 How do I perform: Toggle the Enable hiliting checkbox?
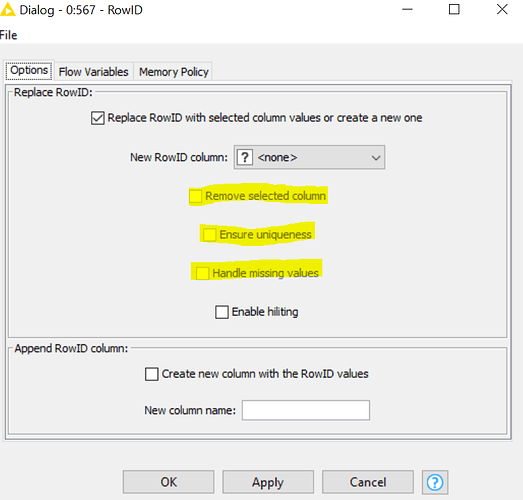(222, 312)
